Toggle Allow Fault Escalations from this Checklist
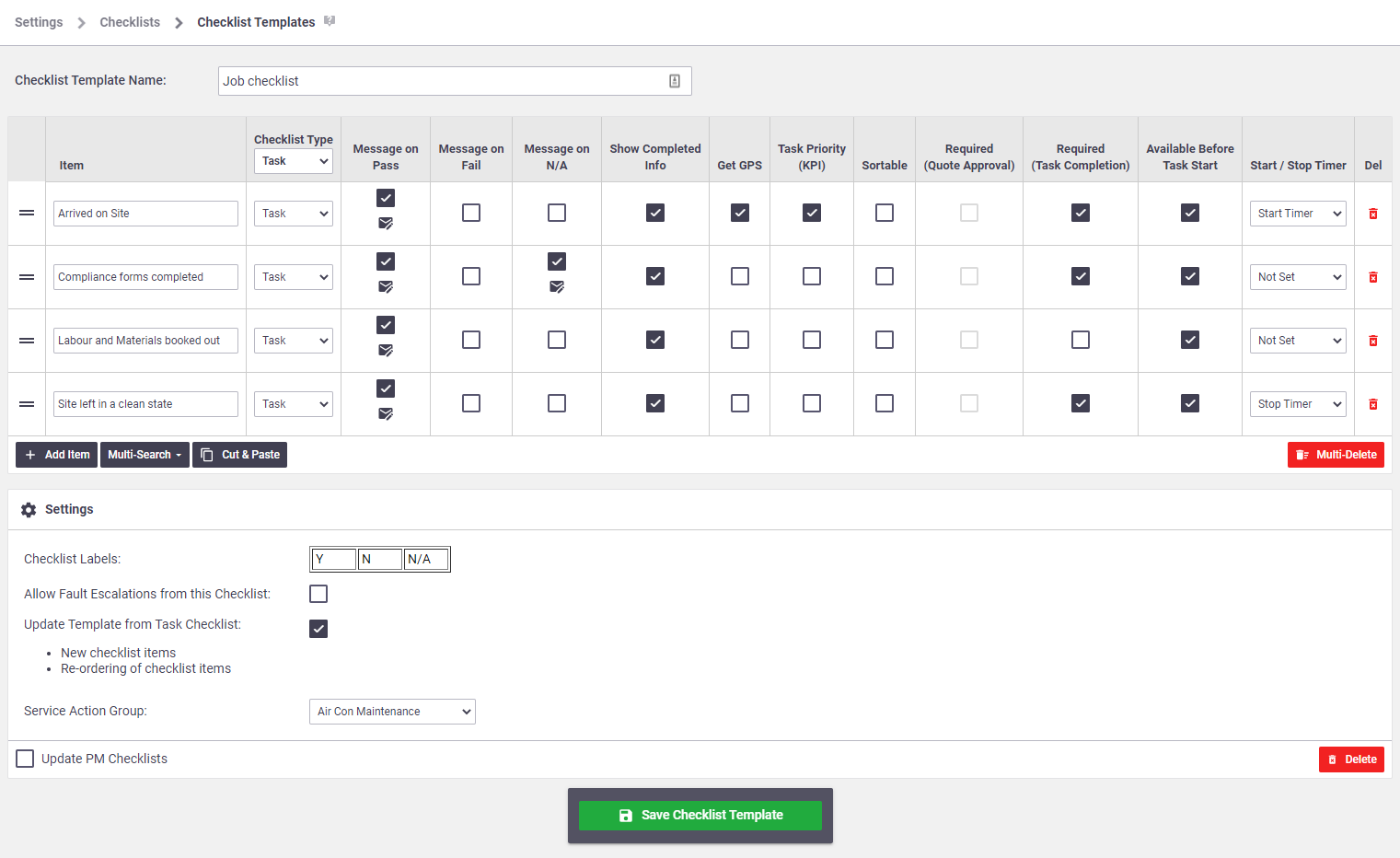 pos(318,594)
